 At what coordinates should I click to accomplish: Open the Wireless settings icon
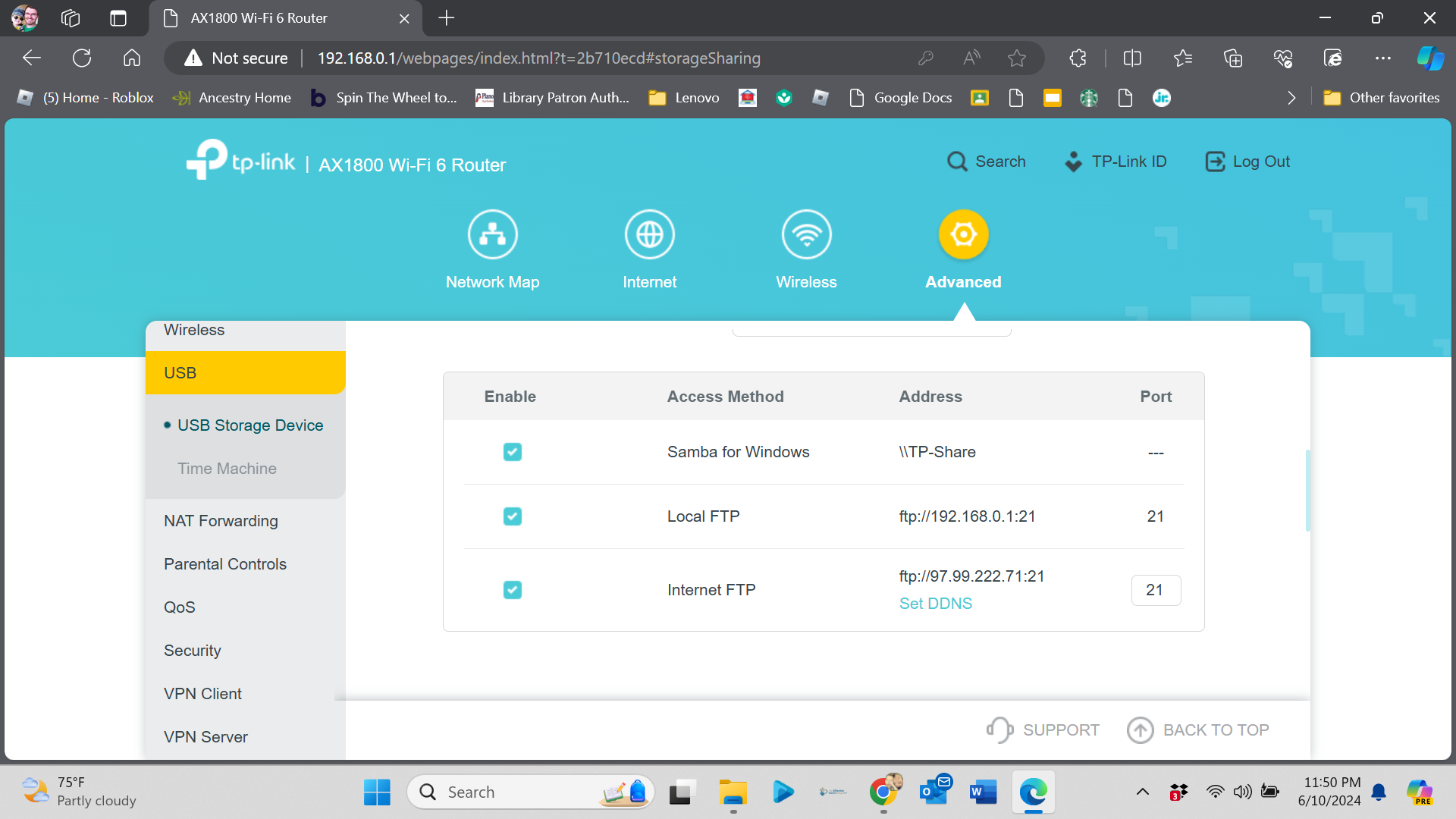pyautogui.click(x=806, y=234)
